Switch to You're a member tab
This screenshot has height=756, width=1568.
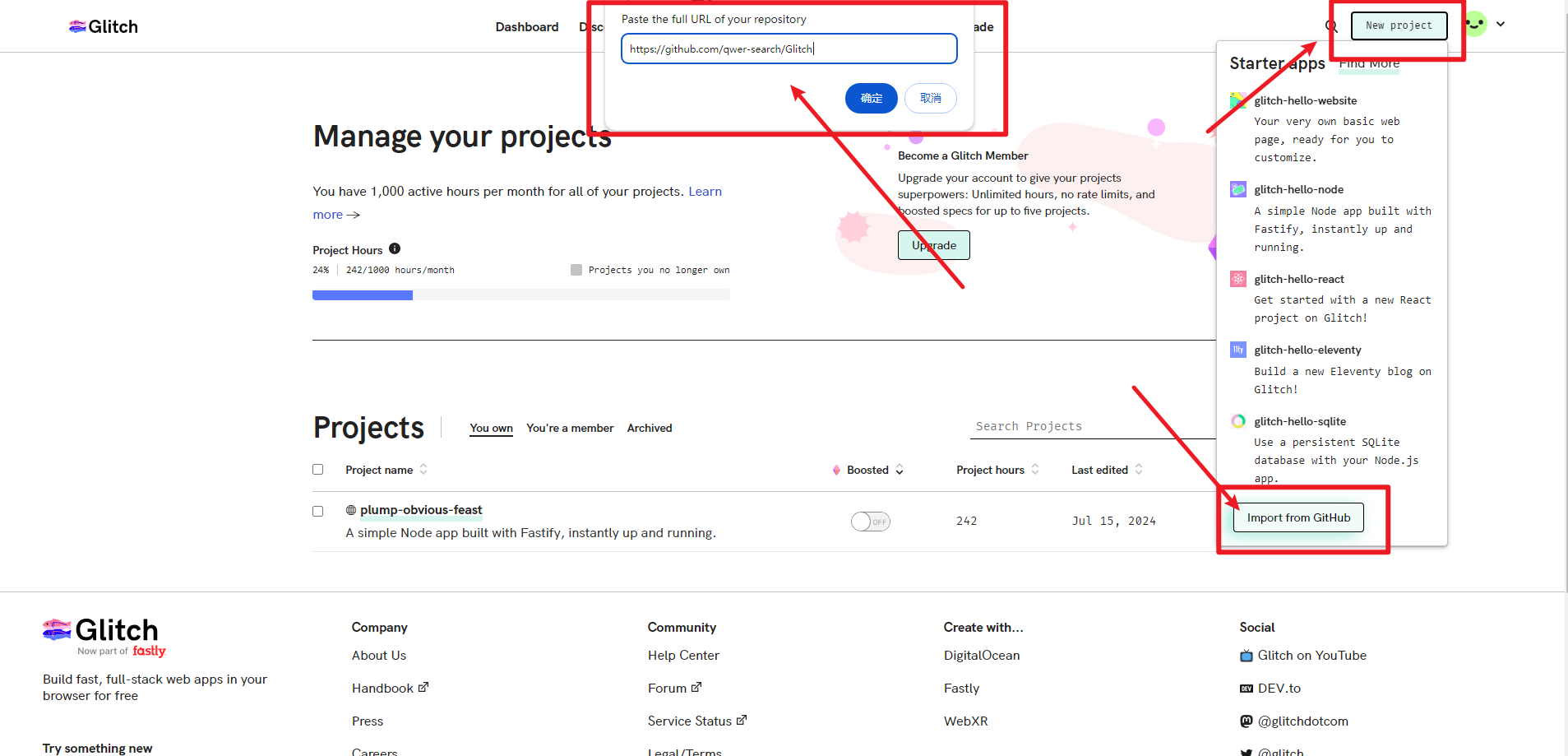click(x=570, y=428)
